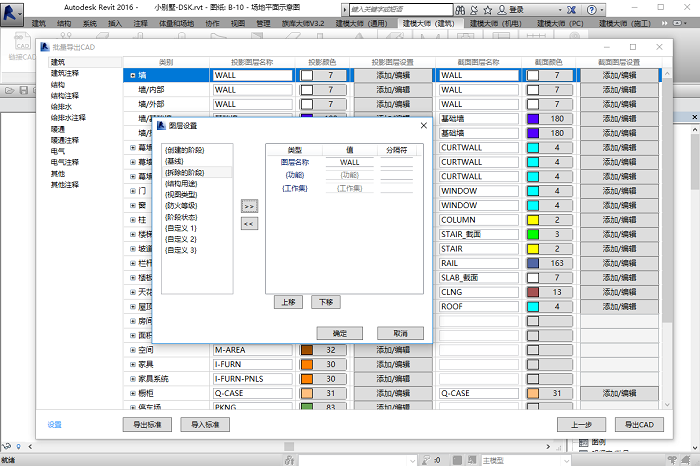This screenshot has width=700, height=466.
Task: Expand the 橱柜 category row
Action: (133, 393)
